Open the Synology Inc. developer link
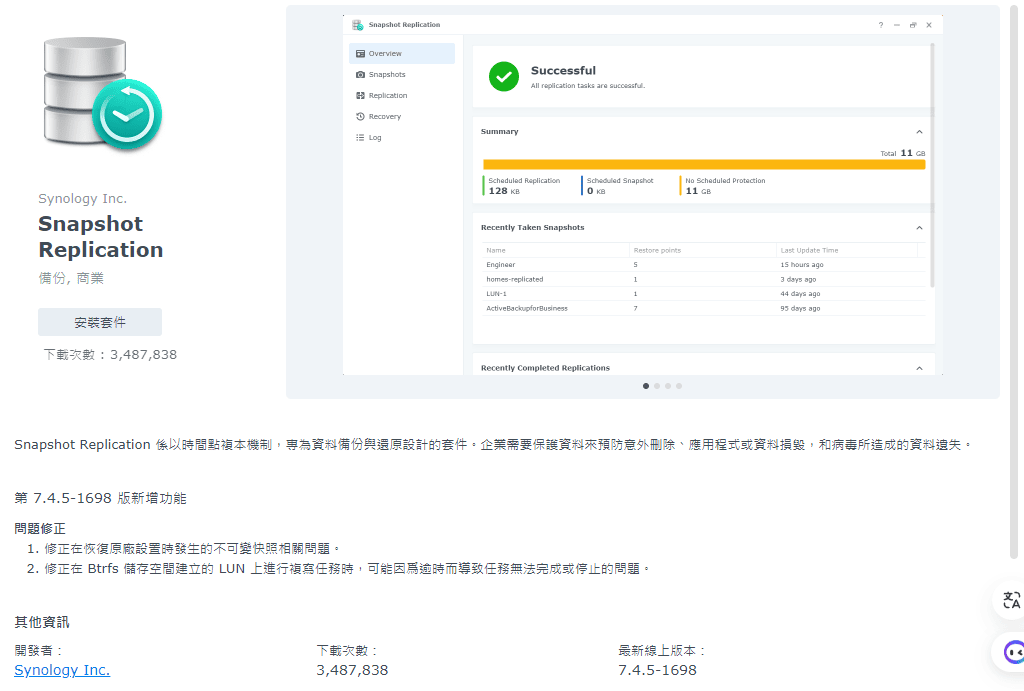The height and width of the screenshot is (691, 1024). [x=62, y=670]
